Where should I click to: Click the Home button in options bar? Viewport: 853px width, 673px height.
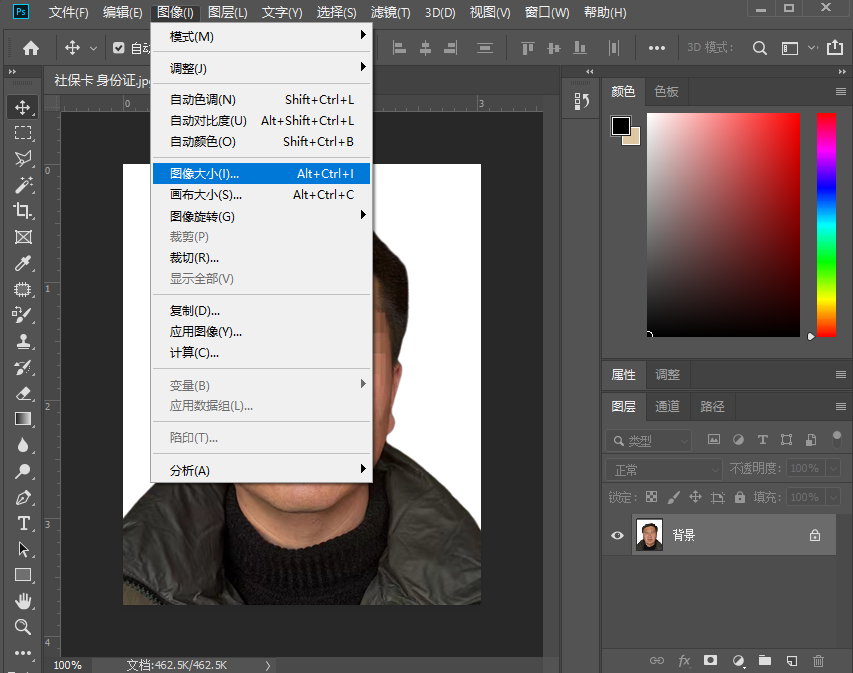coord(30,48)
